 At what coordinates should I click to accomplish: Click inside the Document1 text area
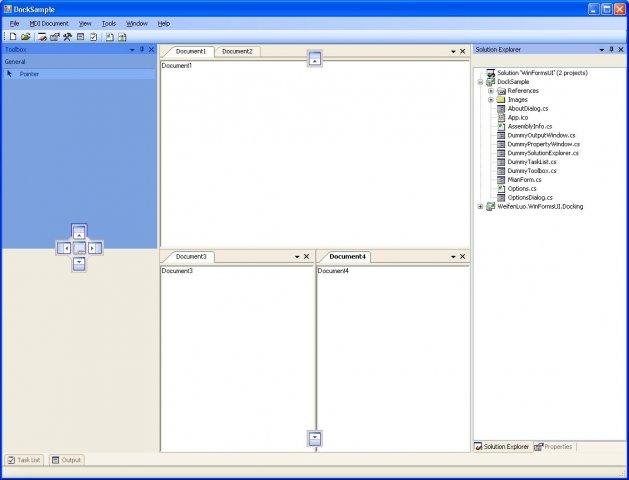(315, 154)
